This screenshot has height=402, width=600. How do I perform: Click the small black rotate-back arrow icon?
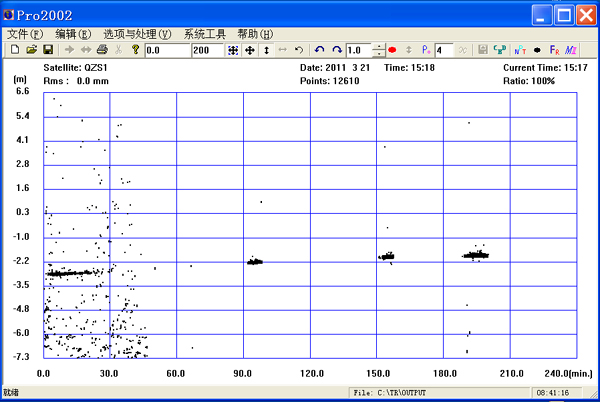click(x=299, y=50)
